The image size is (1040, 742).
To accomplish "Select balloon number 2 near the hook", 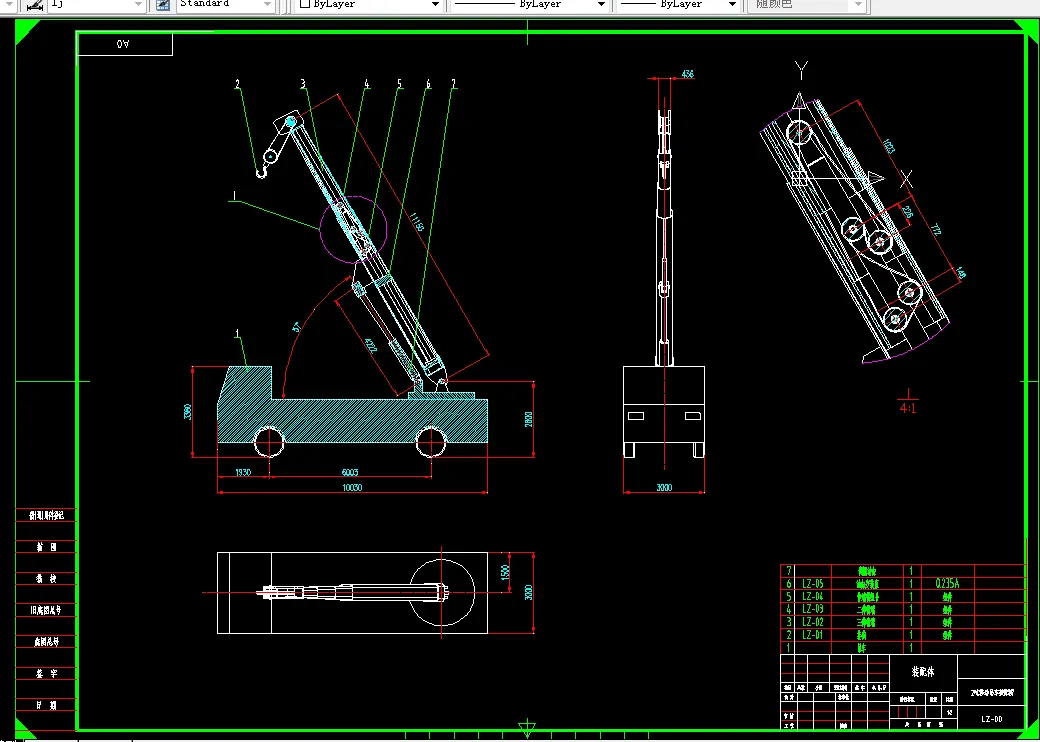I will tap(237, 84).
